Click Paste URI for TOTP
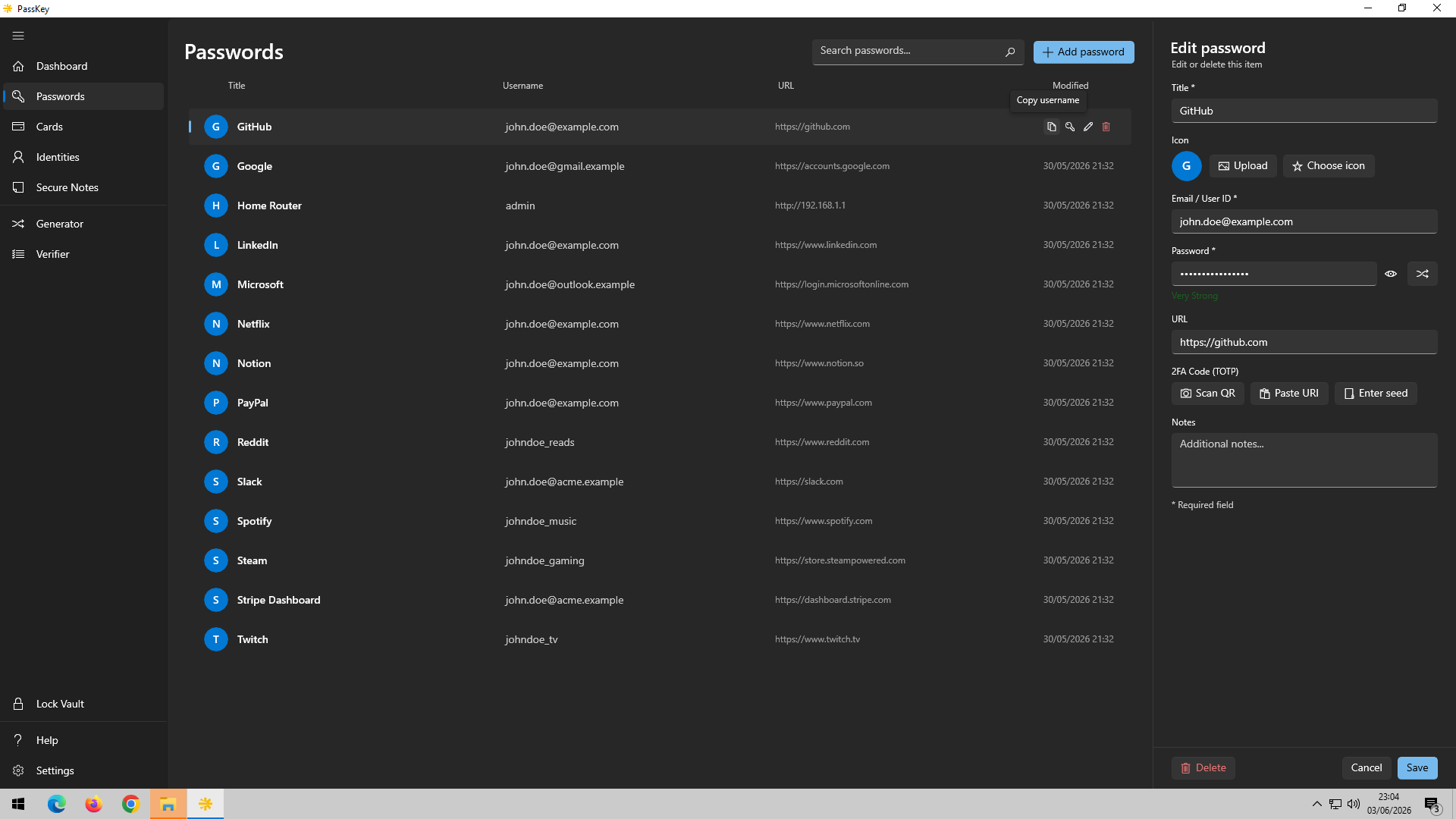Screen dimensions: 1456x819 [x=1289, y=394]
